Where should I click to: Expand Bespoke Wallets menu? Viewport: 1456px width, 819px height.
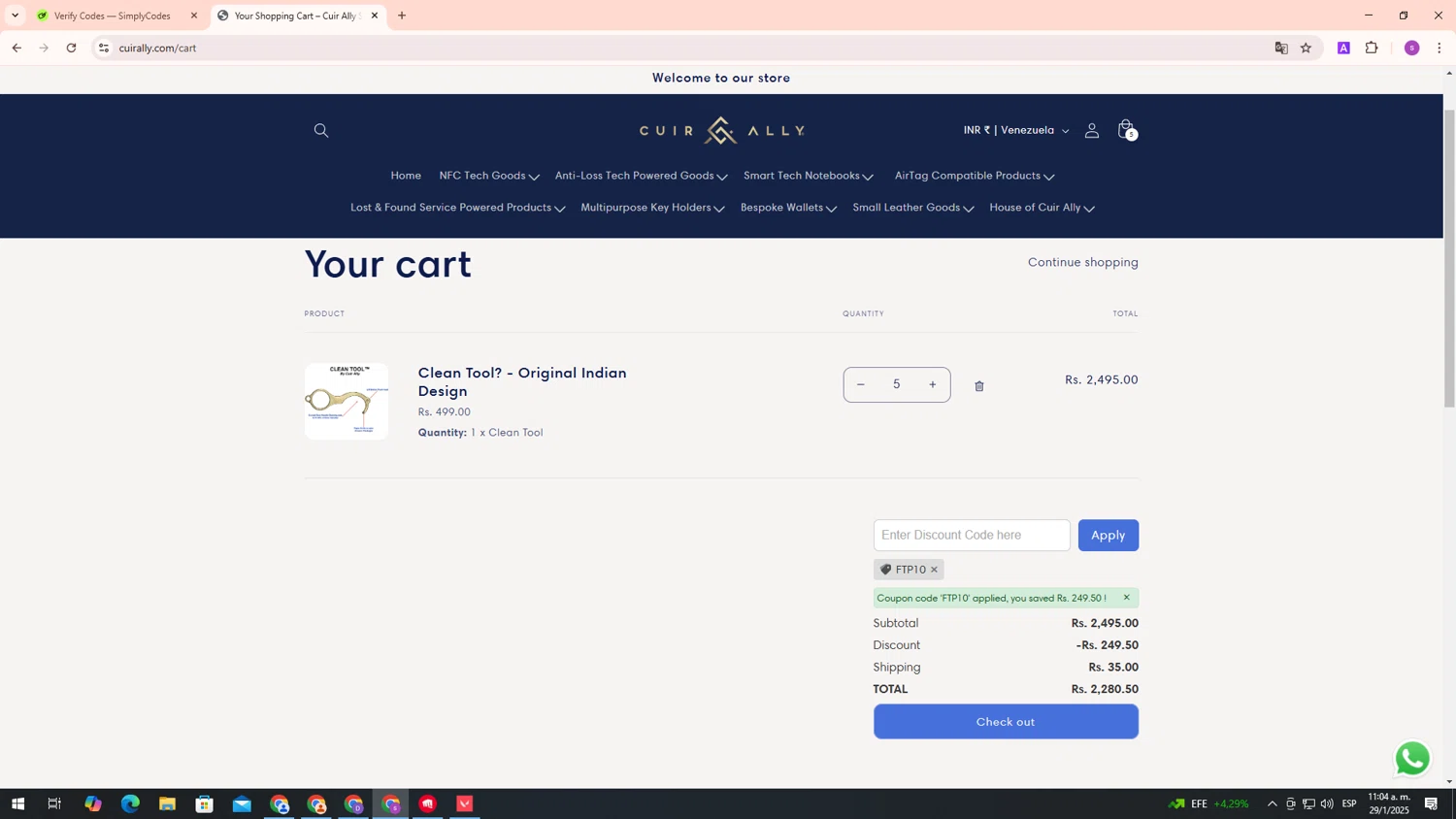click(788, 208)
